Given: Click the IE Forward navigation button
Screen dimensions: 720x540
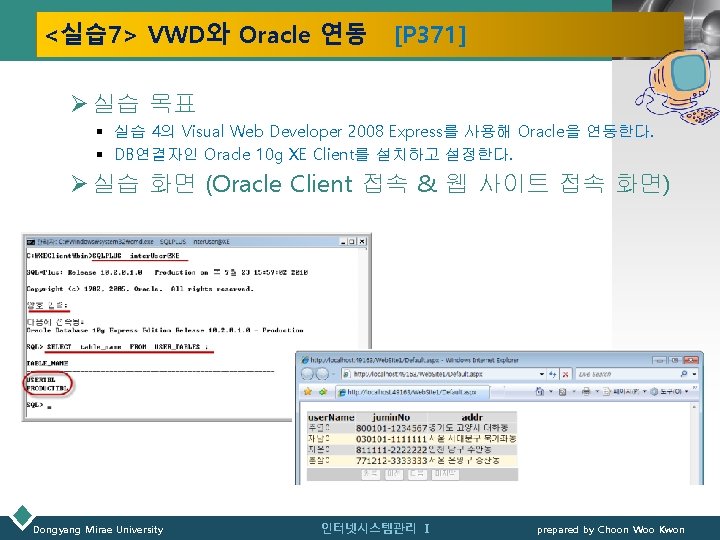Looking at the screenshot, I should 322,374.
